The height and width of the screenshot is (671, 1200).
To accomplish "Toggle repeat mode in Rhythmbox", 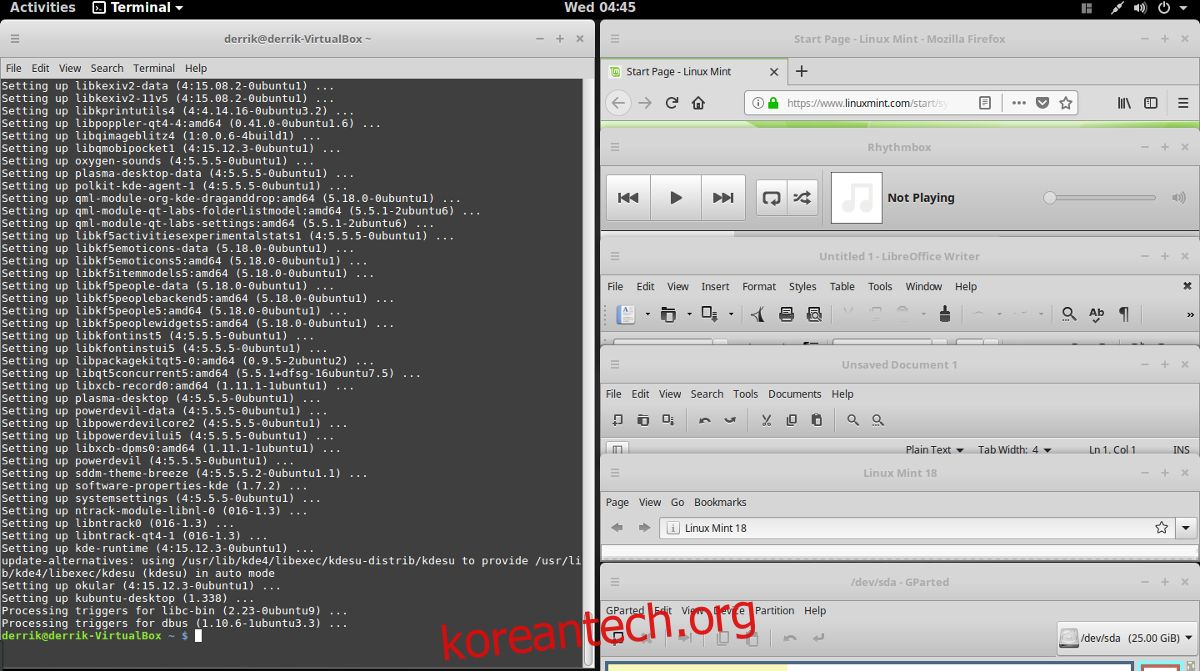I will pos(771,198).
